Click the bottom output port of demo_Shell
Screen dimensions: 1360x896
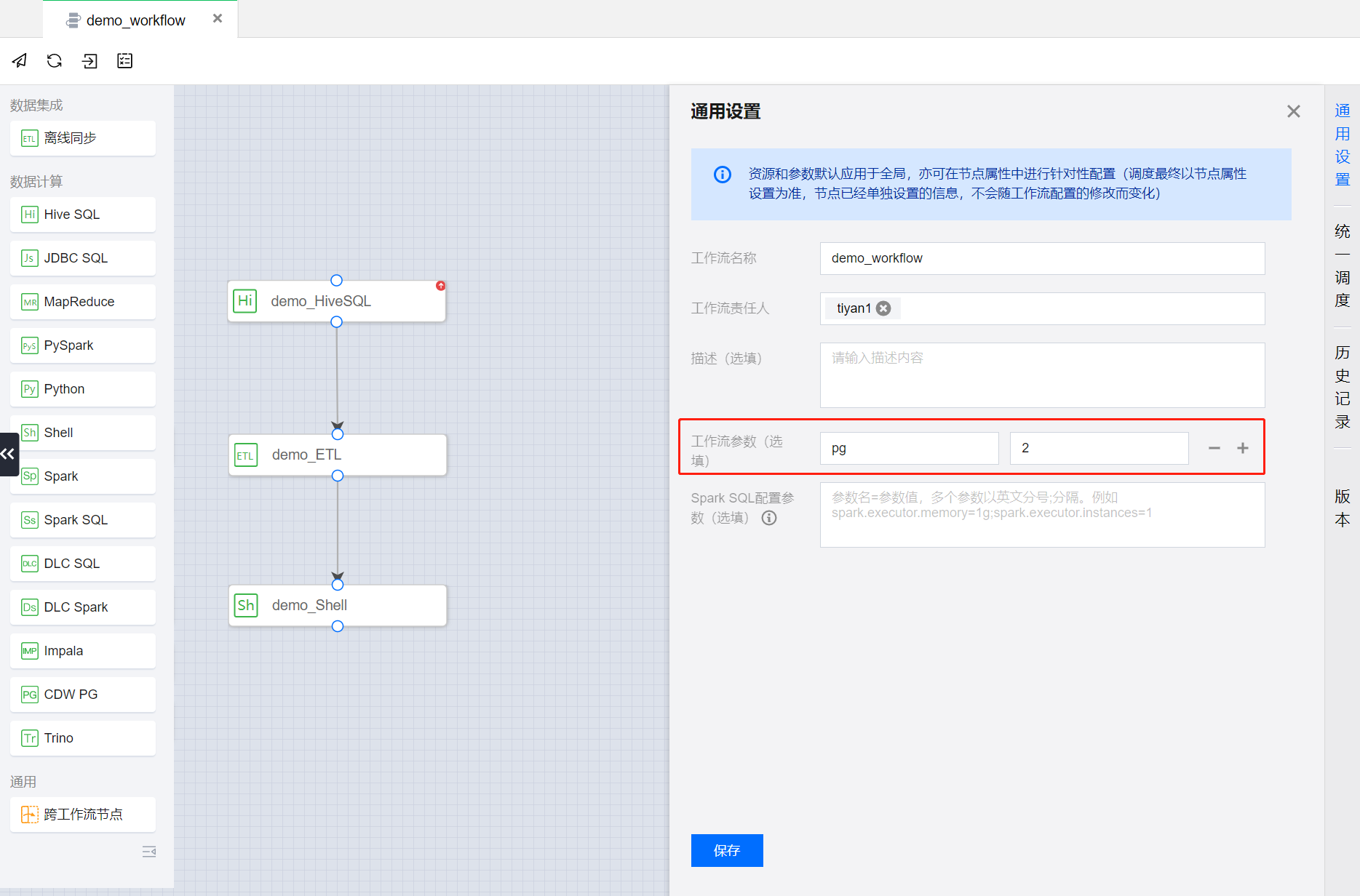tap(338, 626)
